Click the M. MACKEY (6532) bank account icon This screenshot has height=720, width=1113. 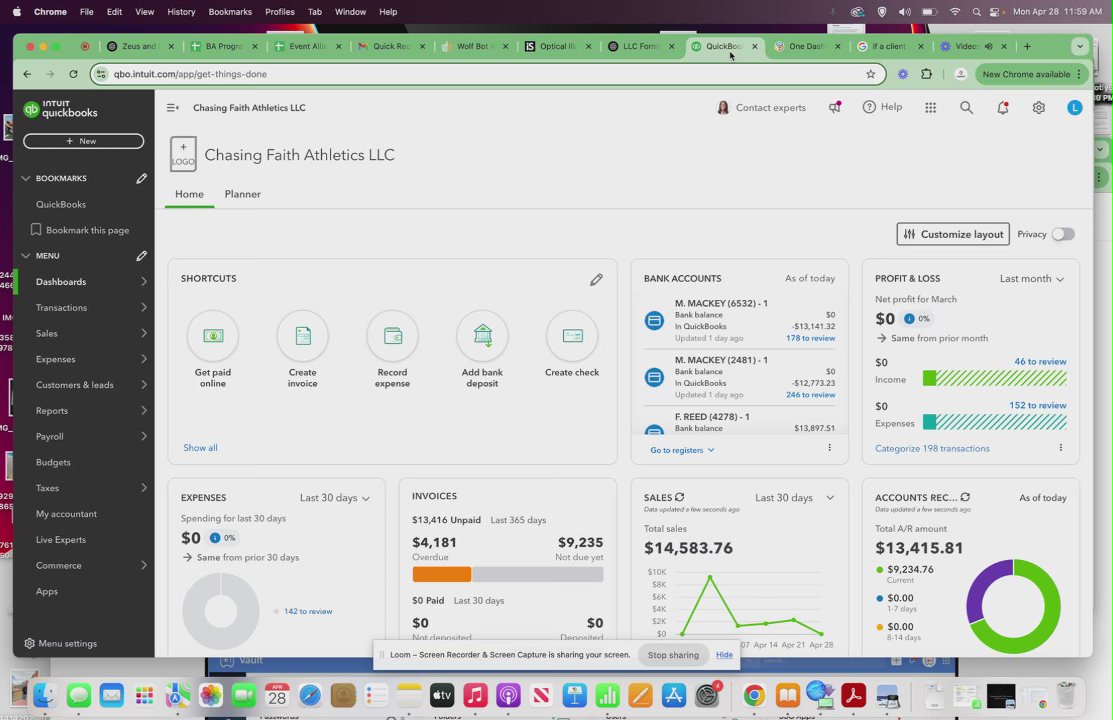(654, 321)
